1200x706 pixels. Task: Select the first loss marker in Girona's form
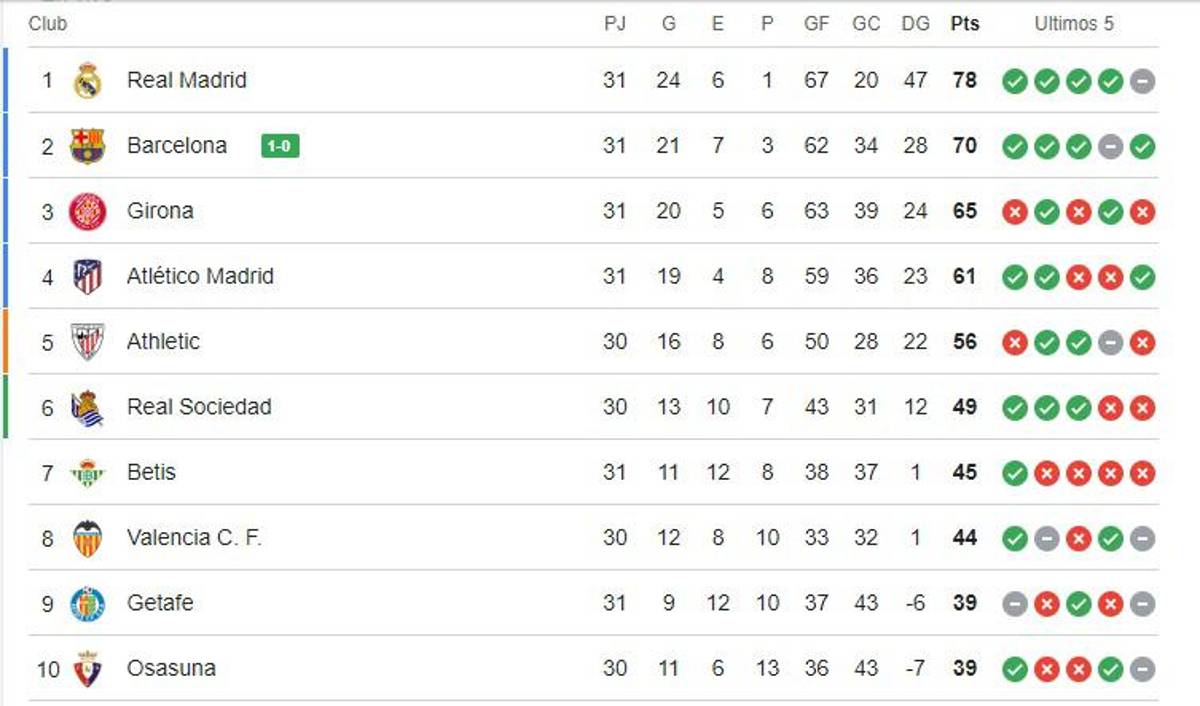point(1014,211)
